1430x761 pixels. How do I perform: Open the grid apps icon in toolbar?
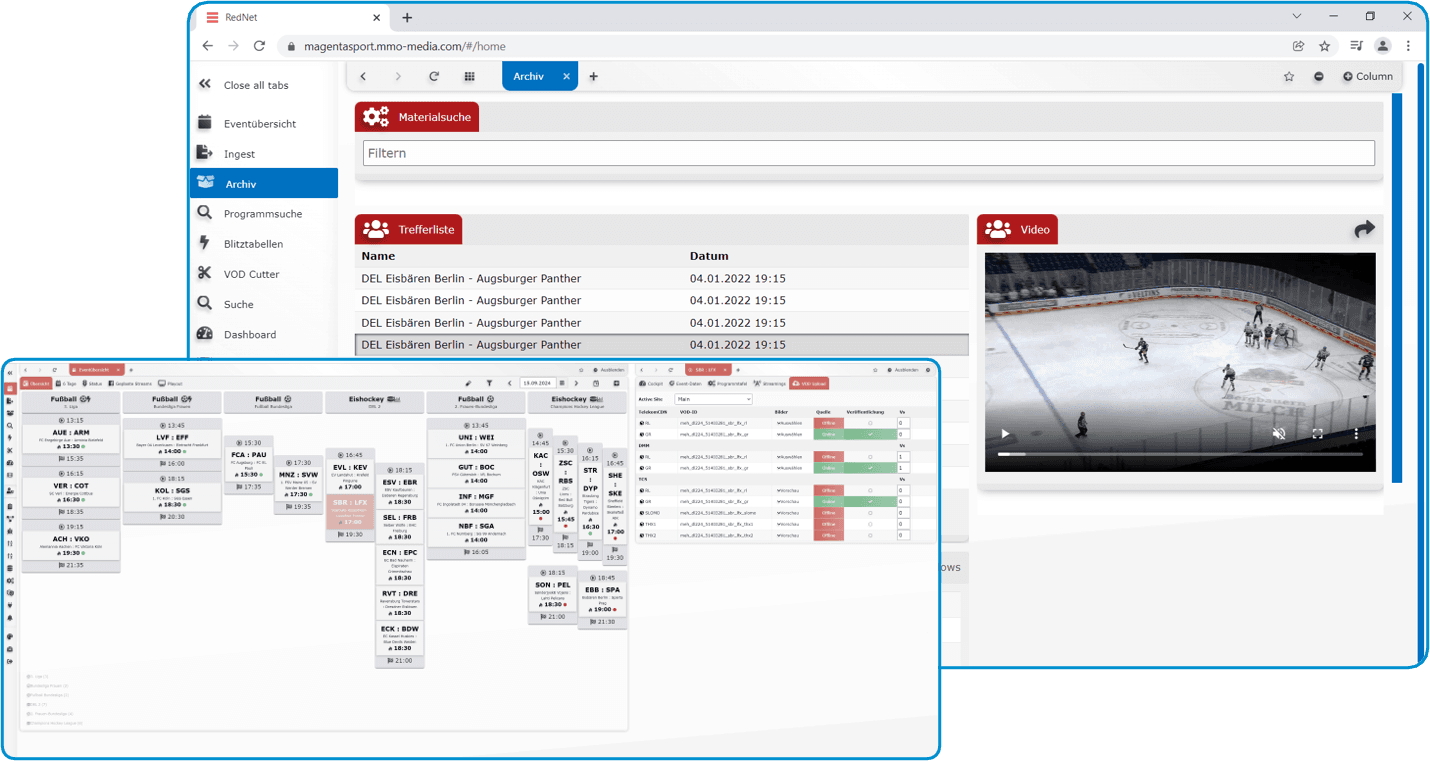point(469,76)
